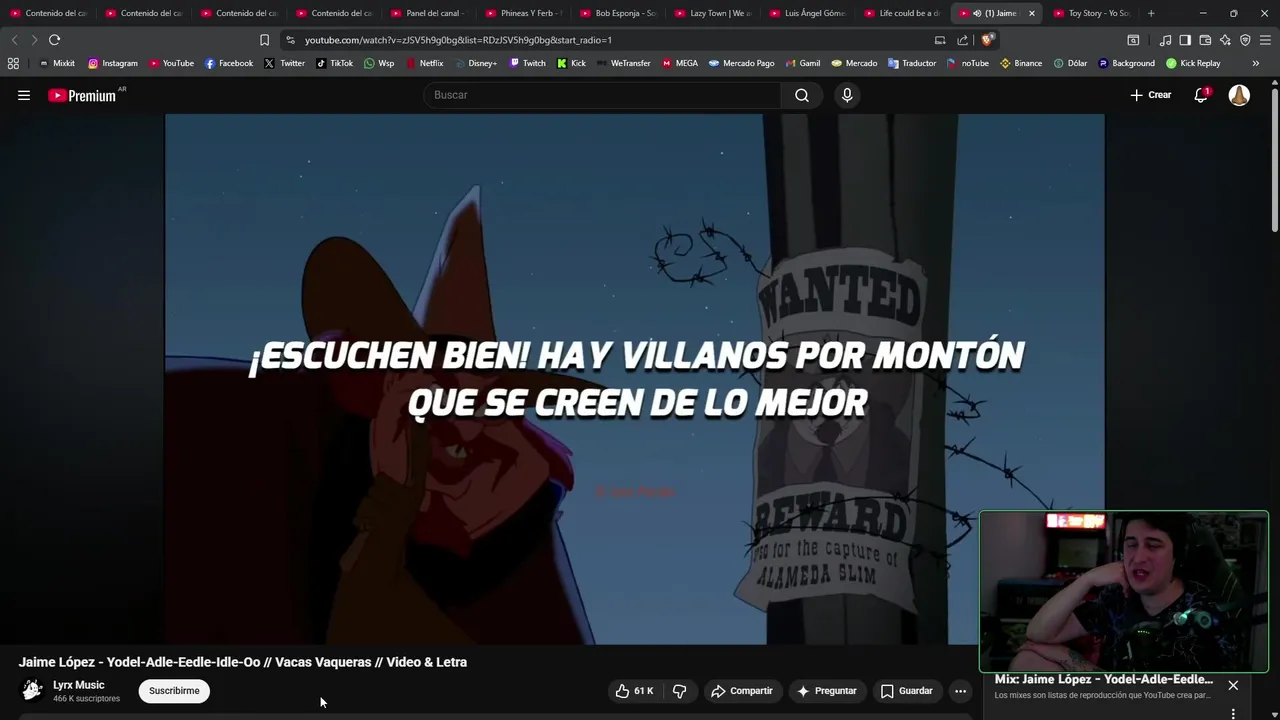1280x720 pixels.
Task: Open Mix playlist options three dots
Action: pyautogui.click(x=1233, y=713)
